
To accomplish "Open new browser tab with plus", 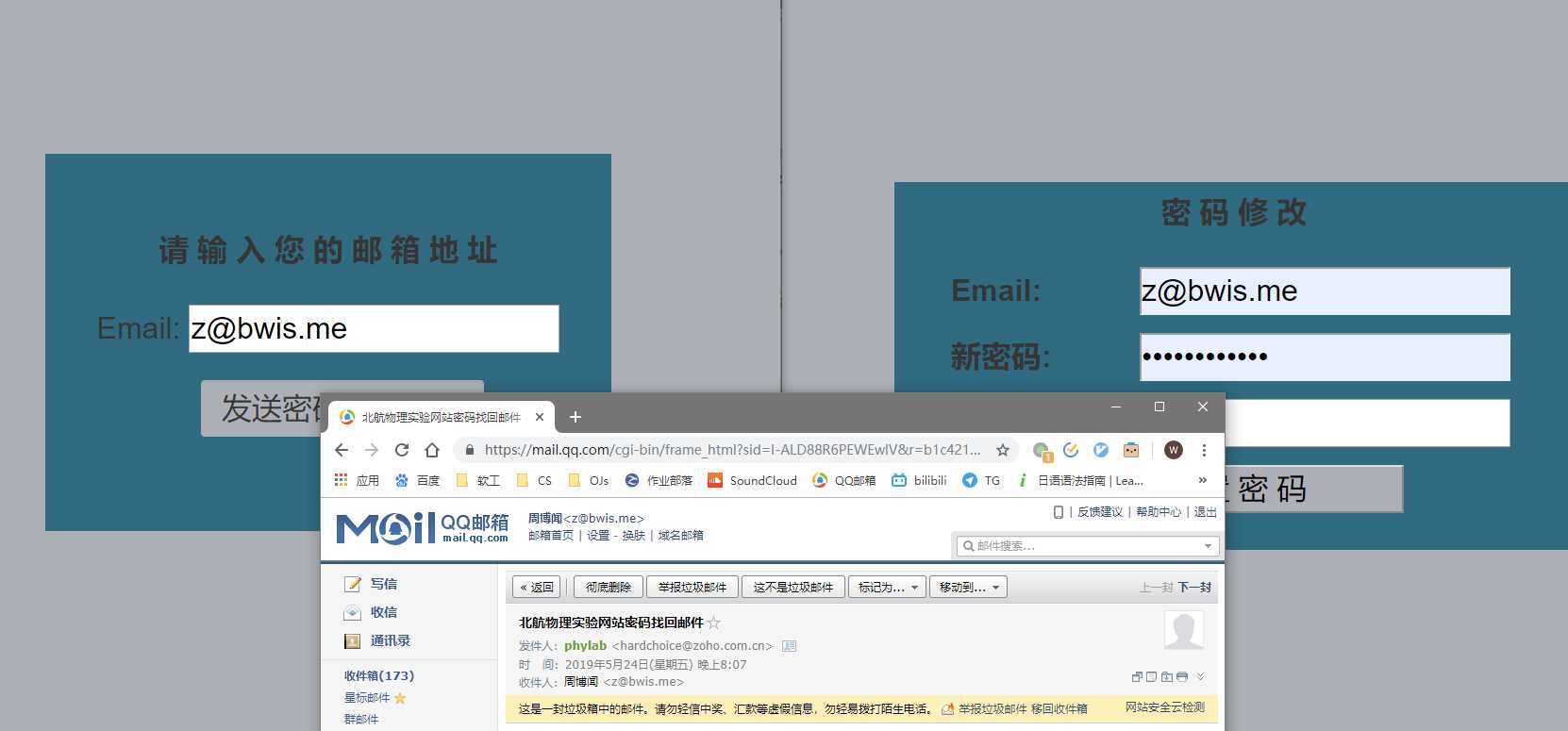I will (x=575, y=417).
